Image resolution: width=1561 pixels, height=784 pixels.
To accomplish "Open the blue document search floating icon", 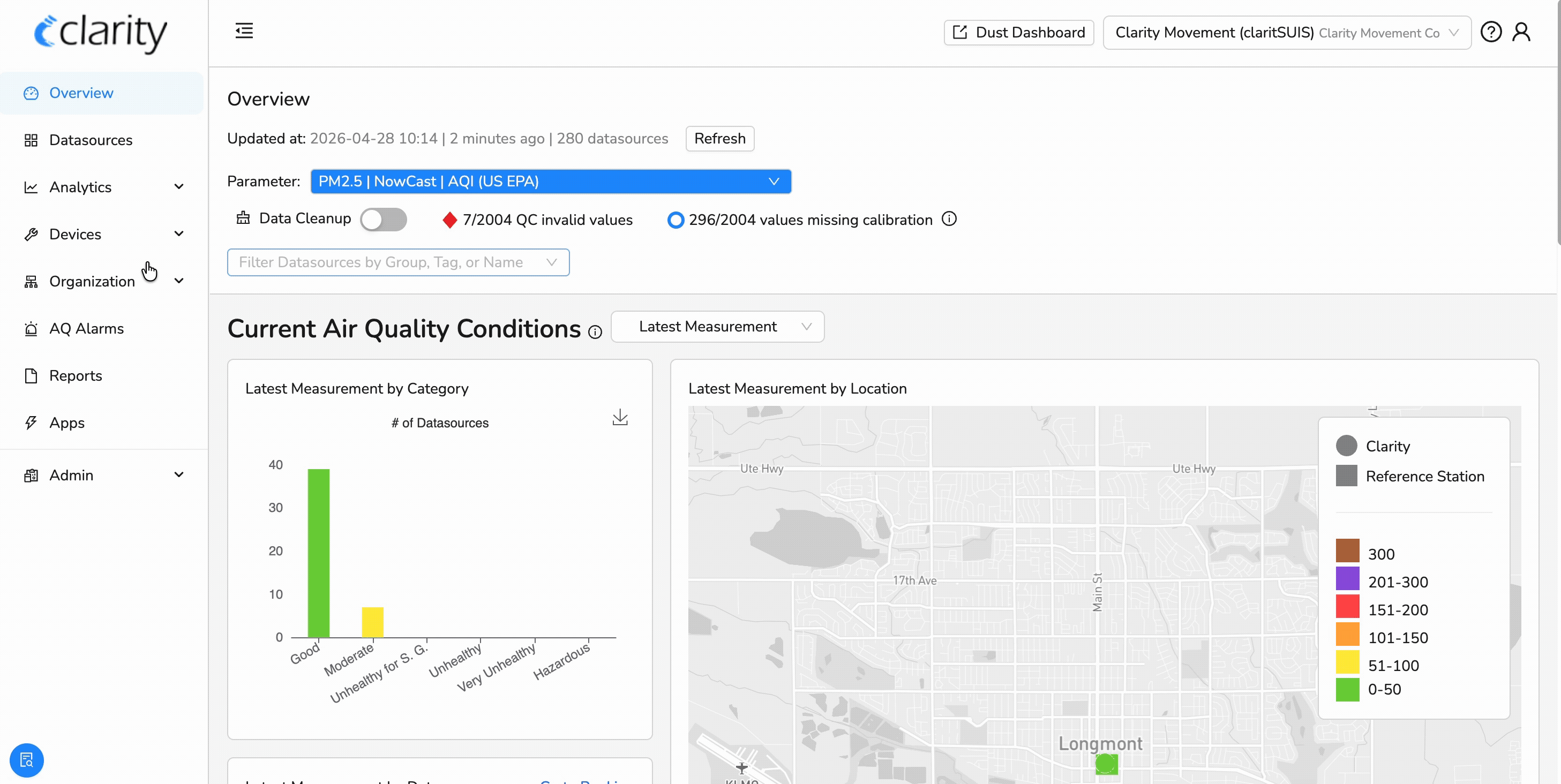I will click(27, 760).
